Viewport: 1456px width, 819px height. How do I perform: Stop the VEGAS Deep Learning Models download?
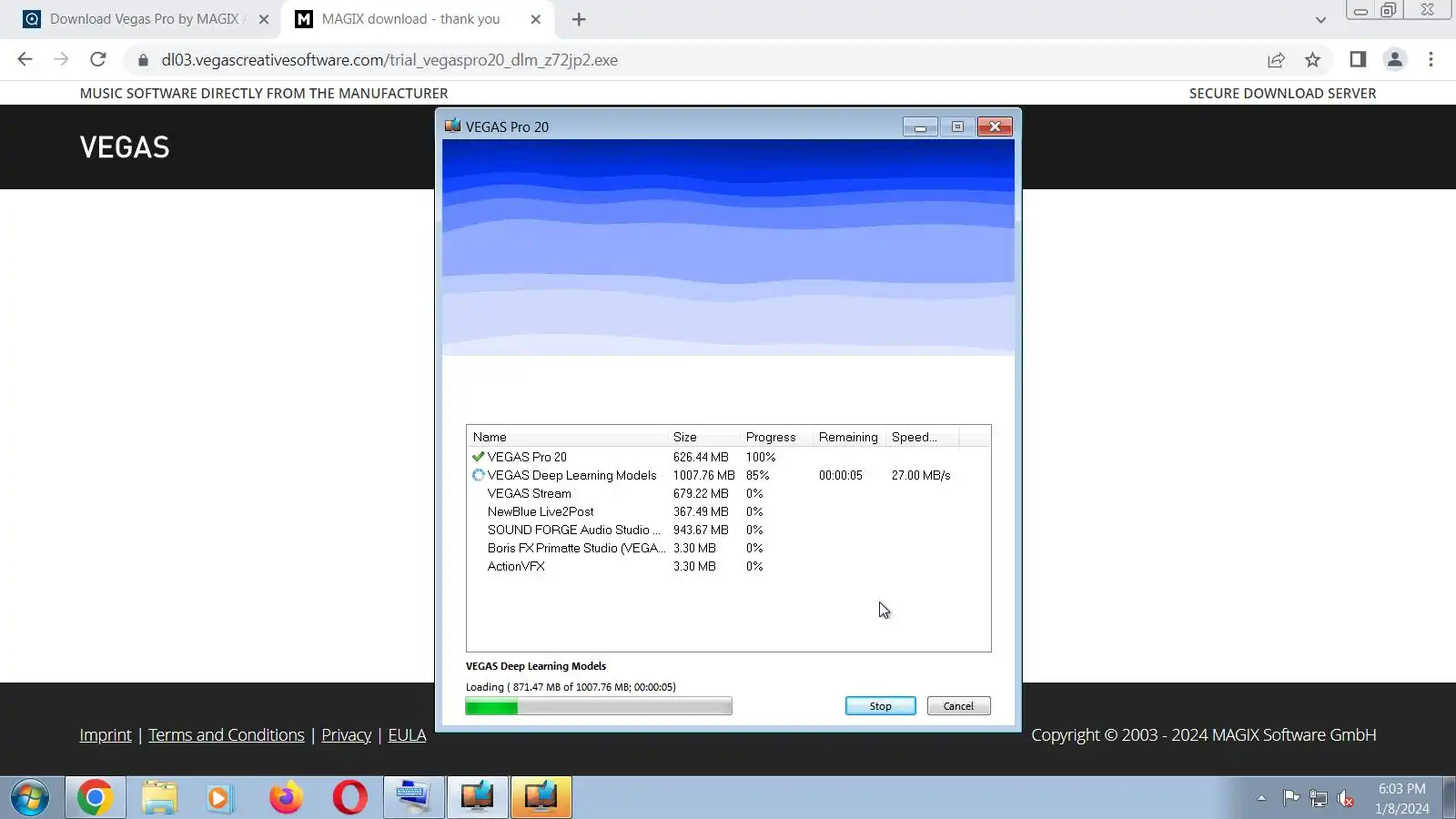click(x=880, y=706)
